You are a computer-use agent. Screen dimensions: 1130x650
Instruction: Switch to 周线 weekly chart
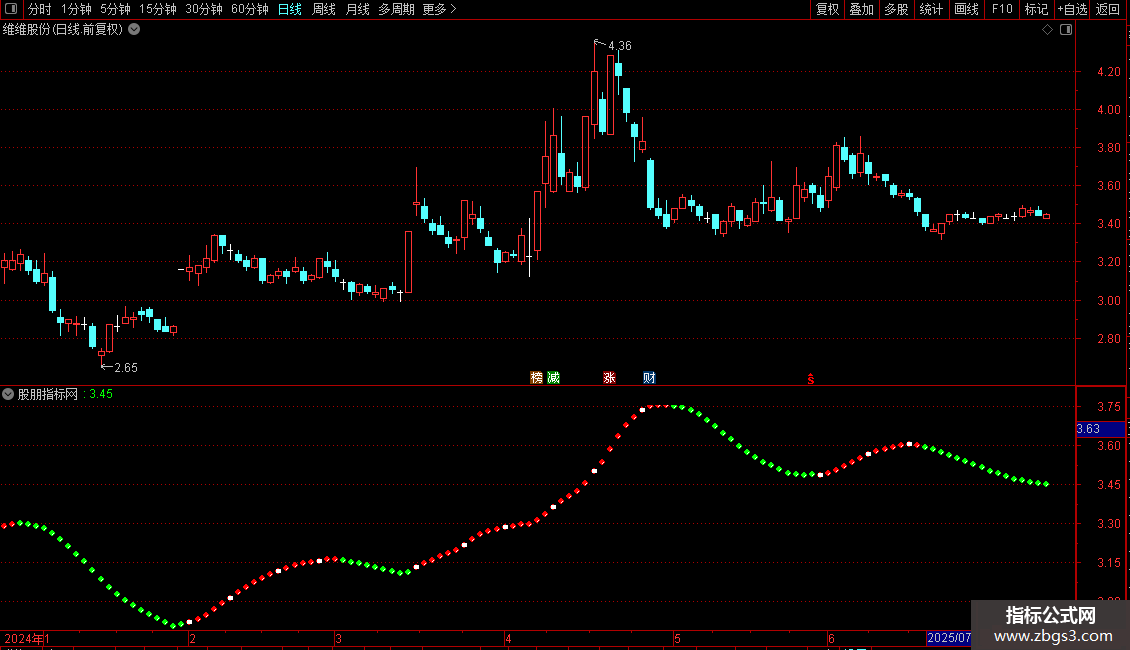point(324,9)
